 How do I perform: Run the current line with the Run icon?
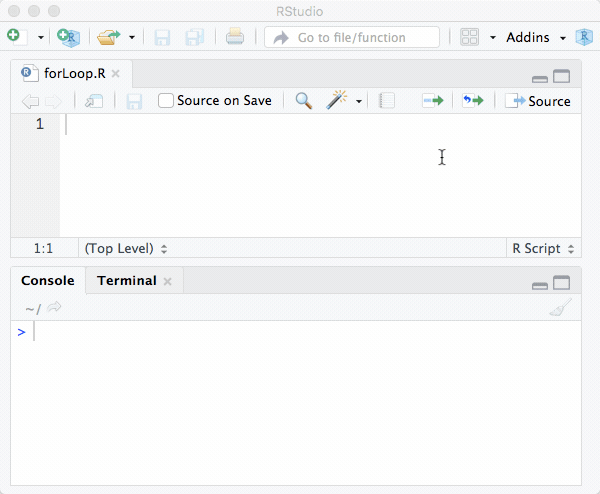click(433, 101)
